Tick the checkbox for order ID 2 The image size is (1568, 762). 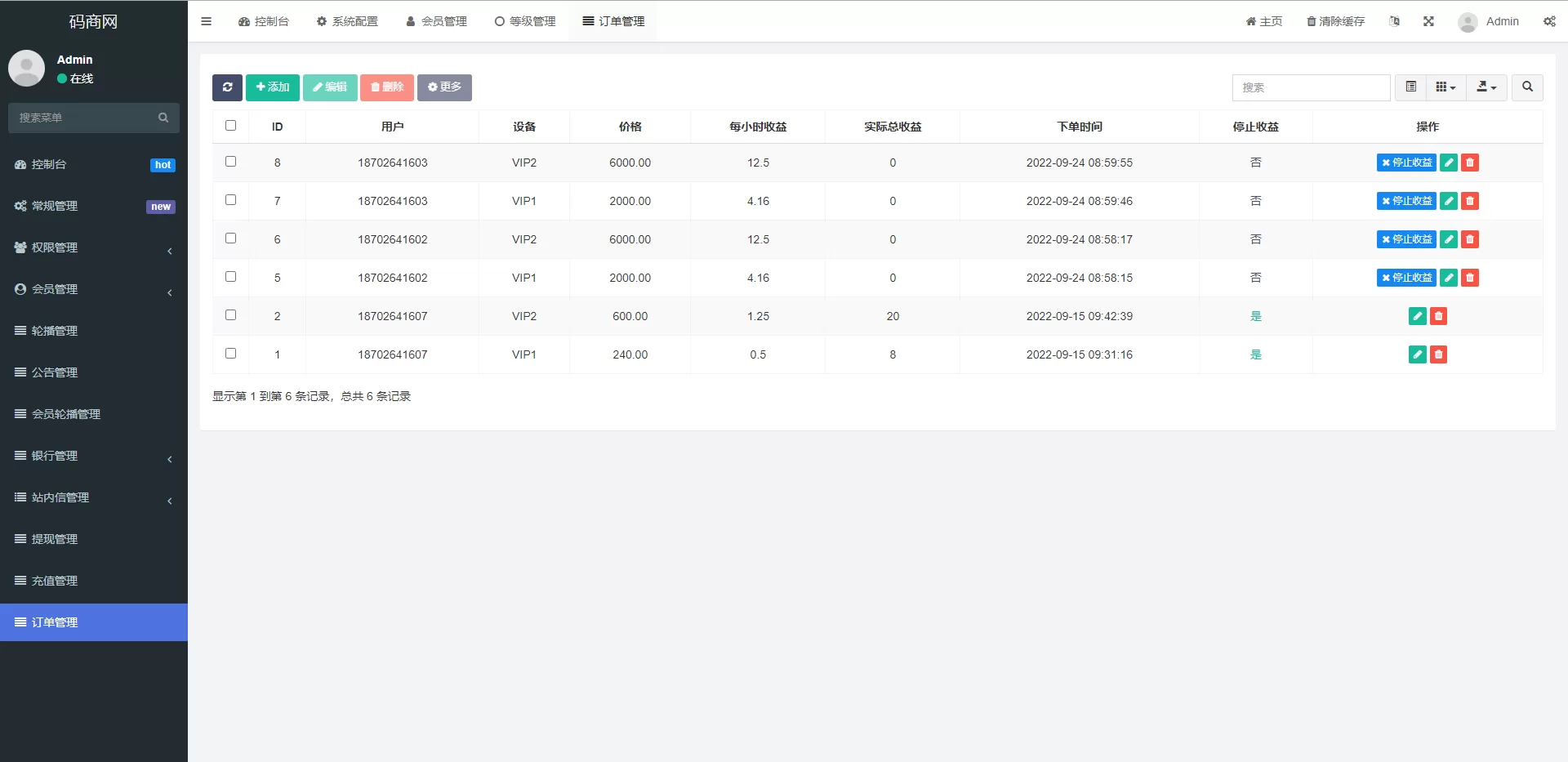[x=230, y=315]
